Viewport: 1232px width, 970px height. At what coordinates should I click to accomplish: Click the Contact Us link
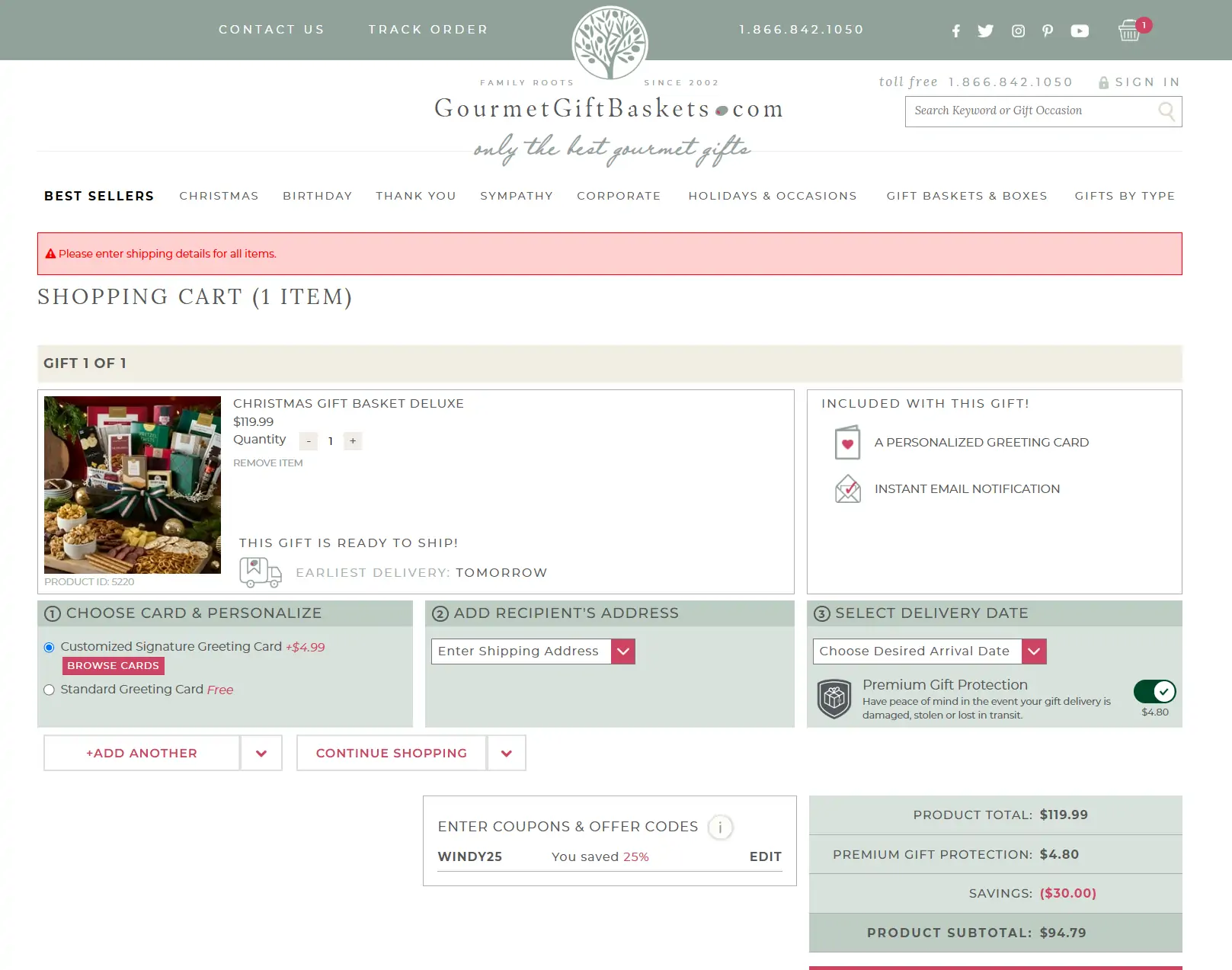pyautogui.click(x=271, y=30)
